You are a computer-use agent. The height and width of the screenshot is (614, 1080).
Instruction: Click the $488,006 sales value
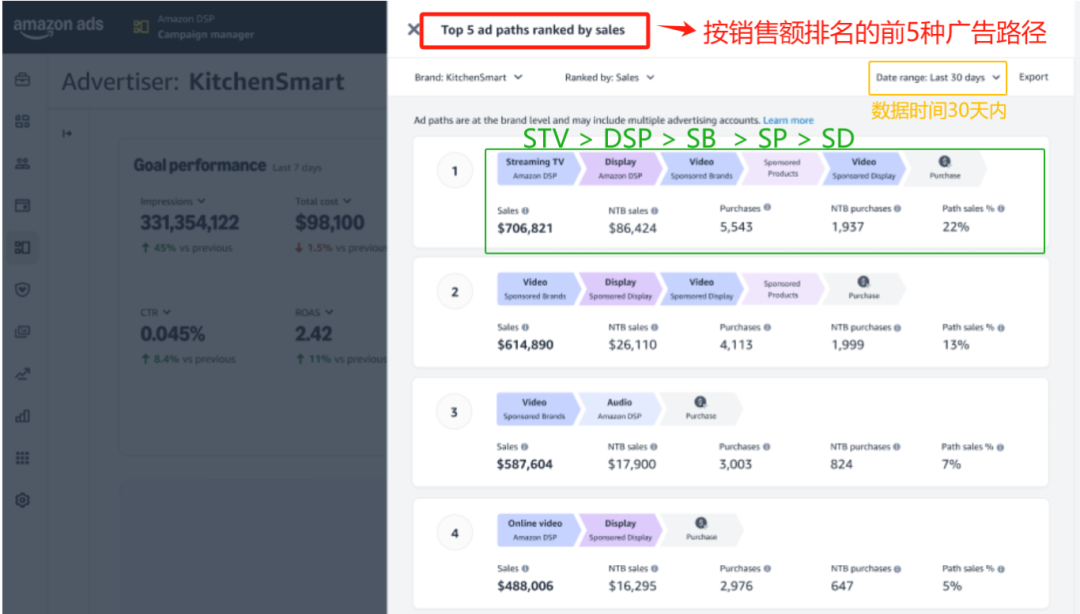525,586
